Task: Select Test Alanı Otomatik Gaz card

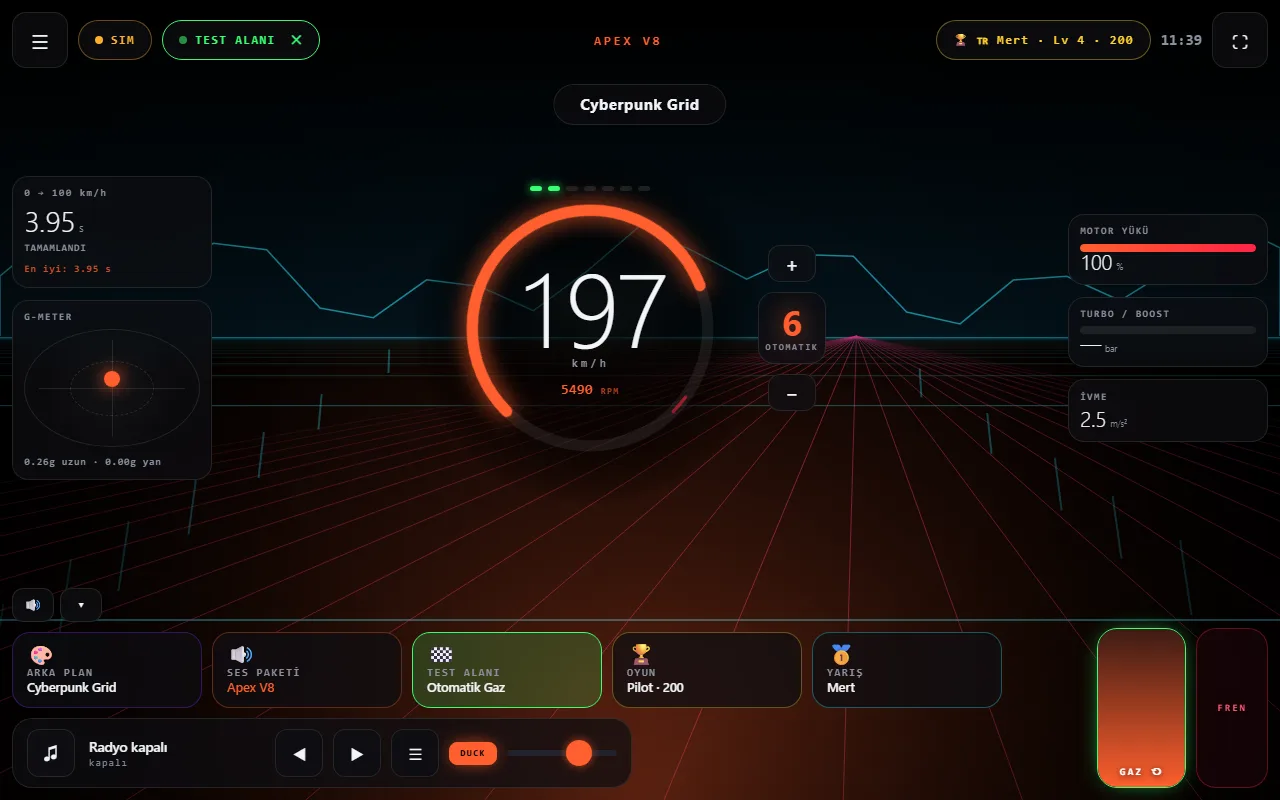Action: pyautogui.click(x=507, y=670)
